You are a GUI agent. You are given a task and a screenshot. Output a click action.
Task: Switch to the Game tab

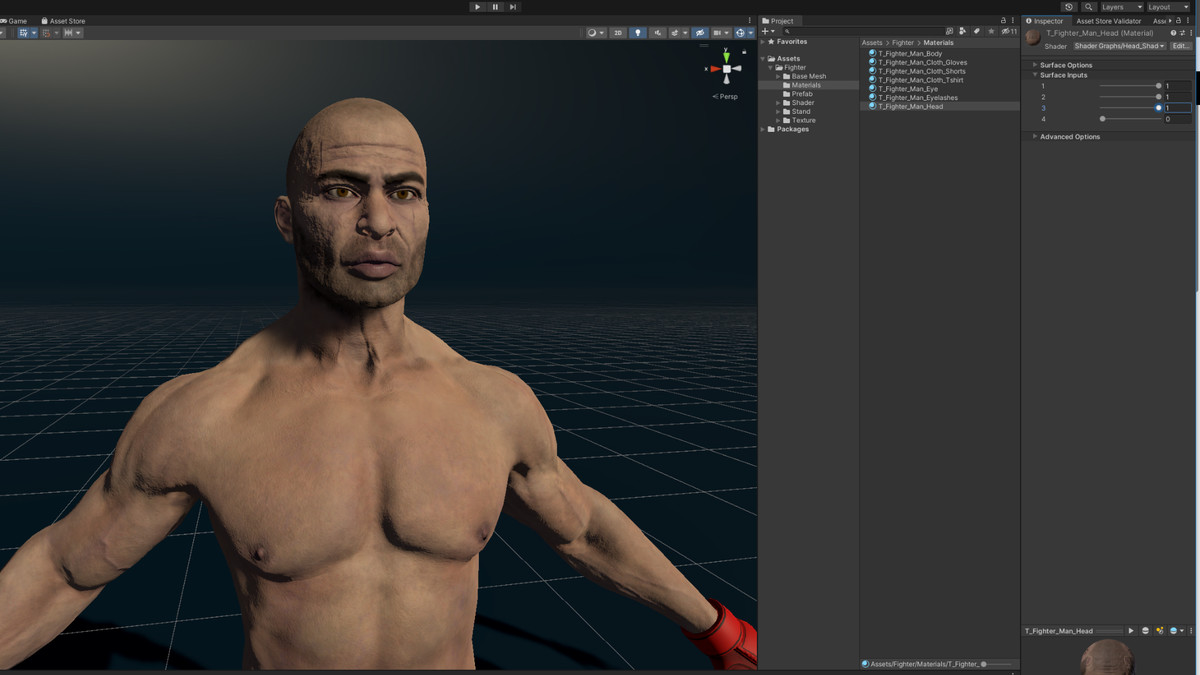(14, 21)
